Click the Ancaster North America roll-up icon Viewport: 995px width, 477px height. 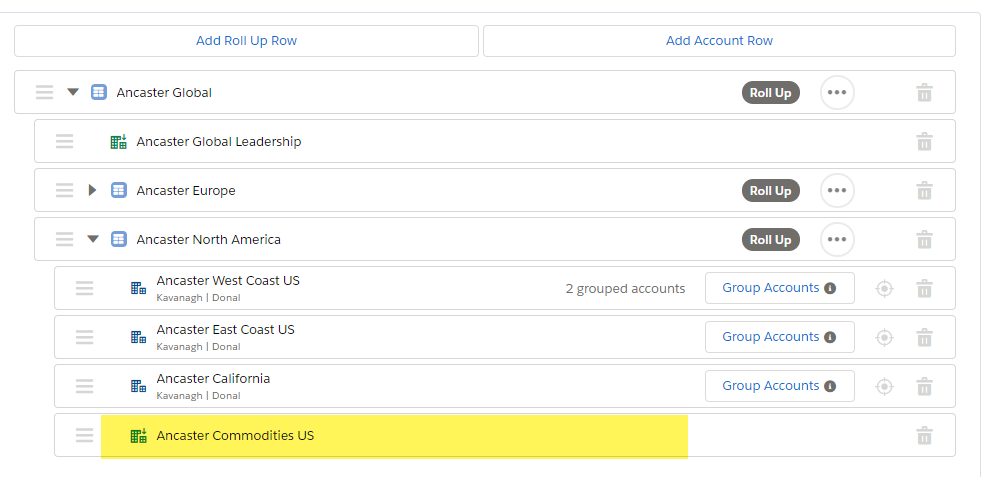coord(119,239)
